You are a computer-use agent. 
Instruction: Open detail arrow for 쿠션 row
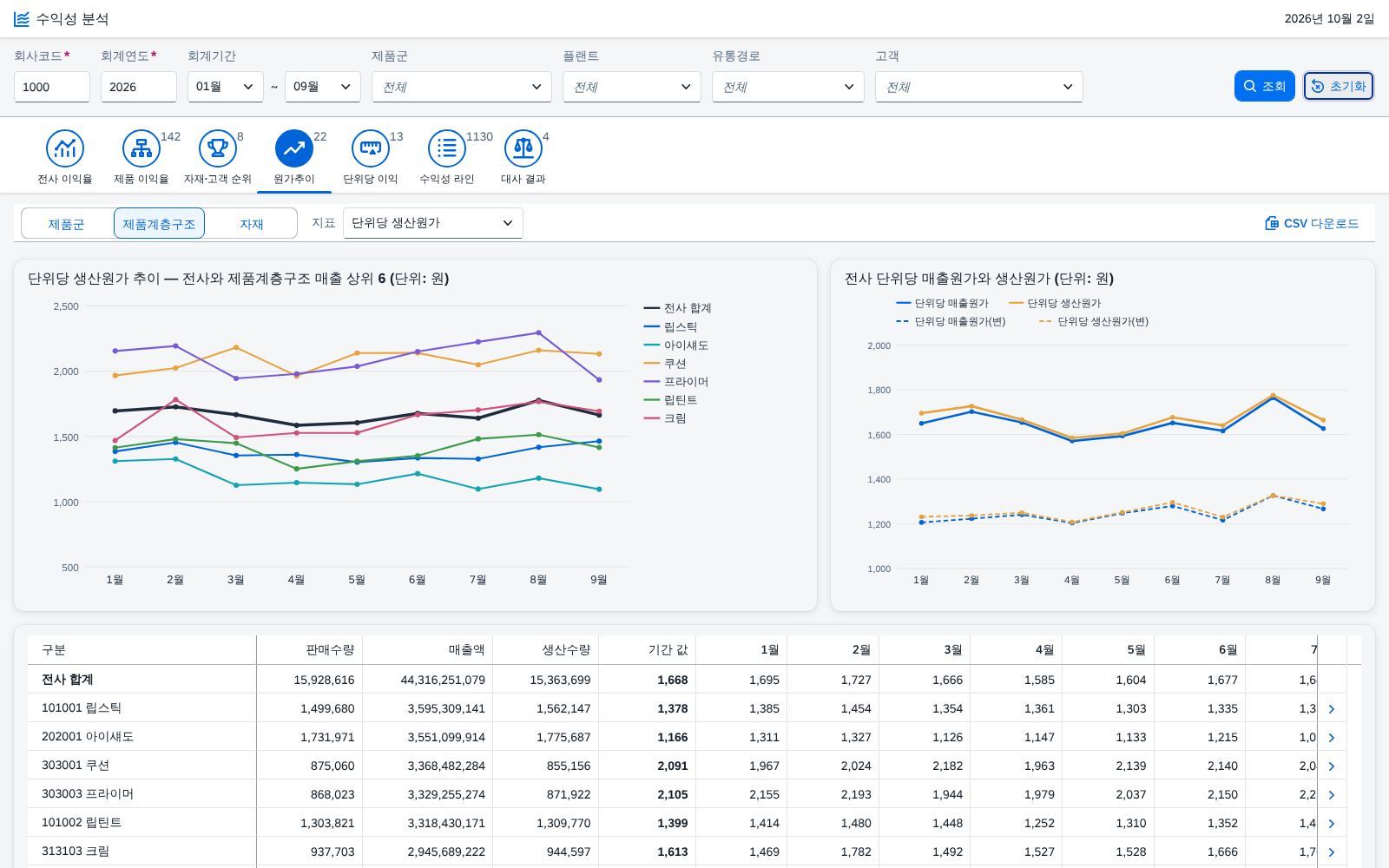(x=1331, y=766)
